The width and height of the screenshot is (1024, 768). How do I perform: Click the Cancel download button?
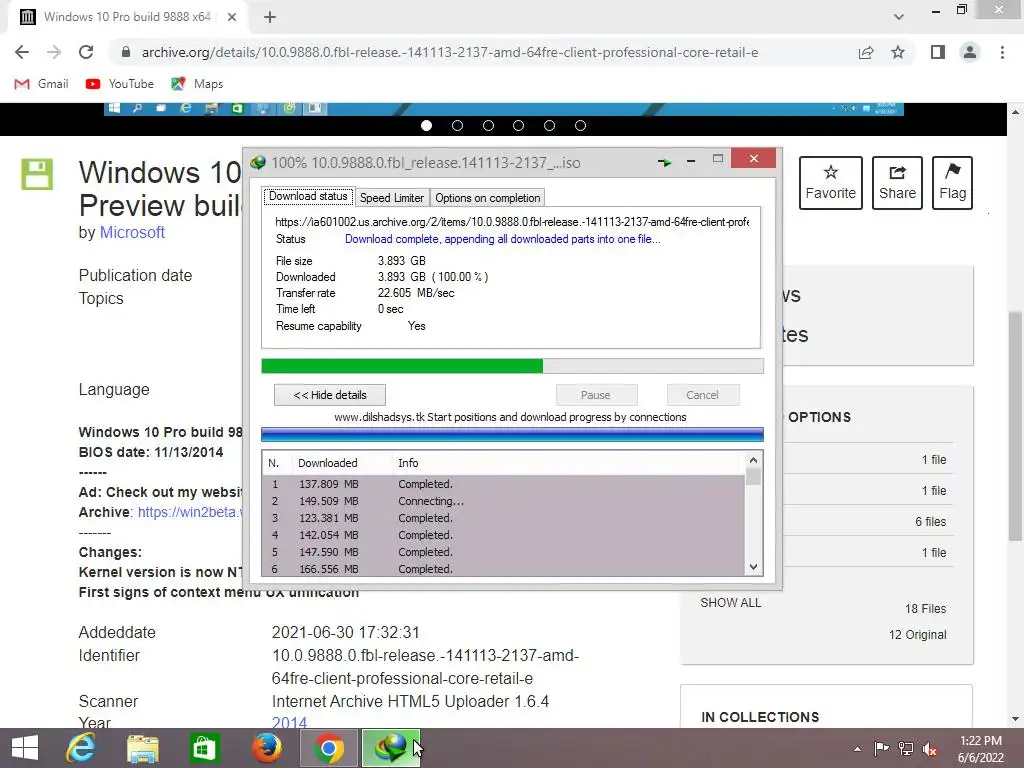click(x=702, y=395)
